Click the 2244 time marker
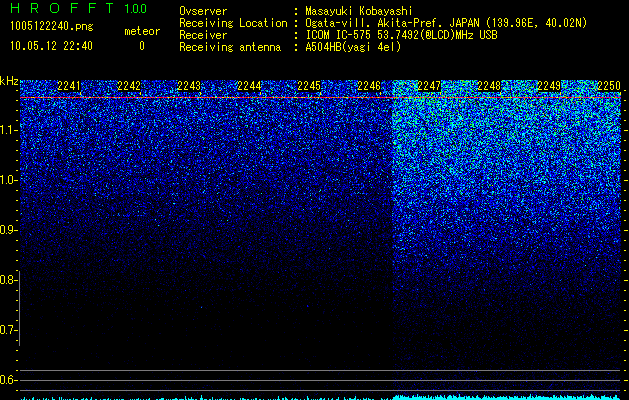The height and width of the screenshot is (400, 629). tap(249, 86)
